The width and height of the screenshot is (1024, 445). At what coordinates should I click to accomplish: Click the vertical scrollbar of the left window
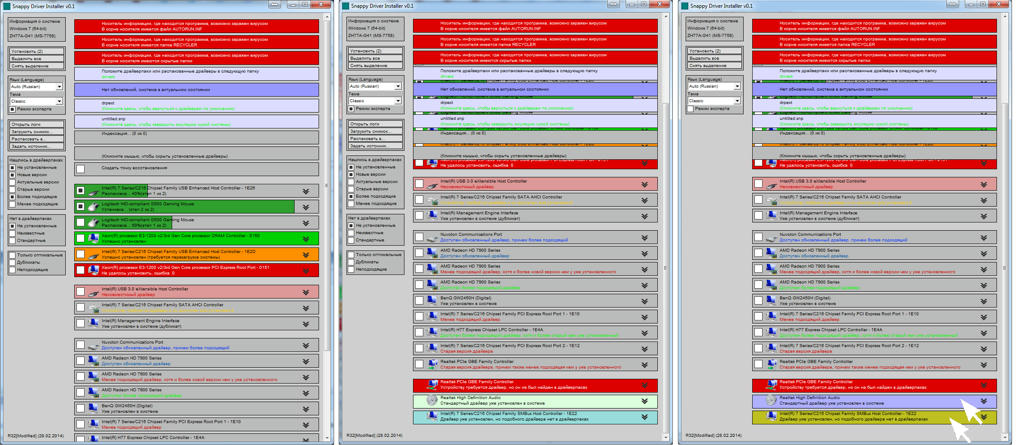pos(328,228)
